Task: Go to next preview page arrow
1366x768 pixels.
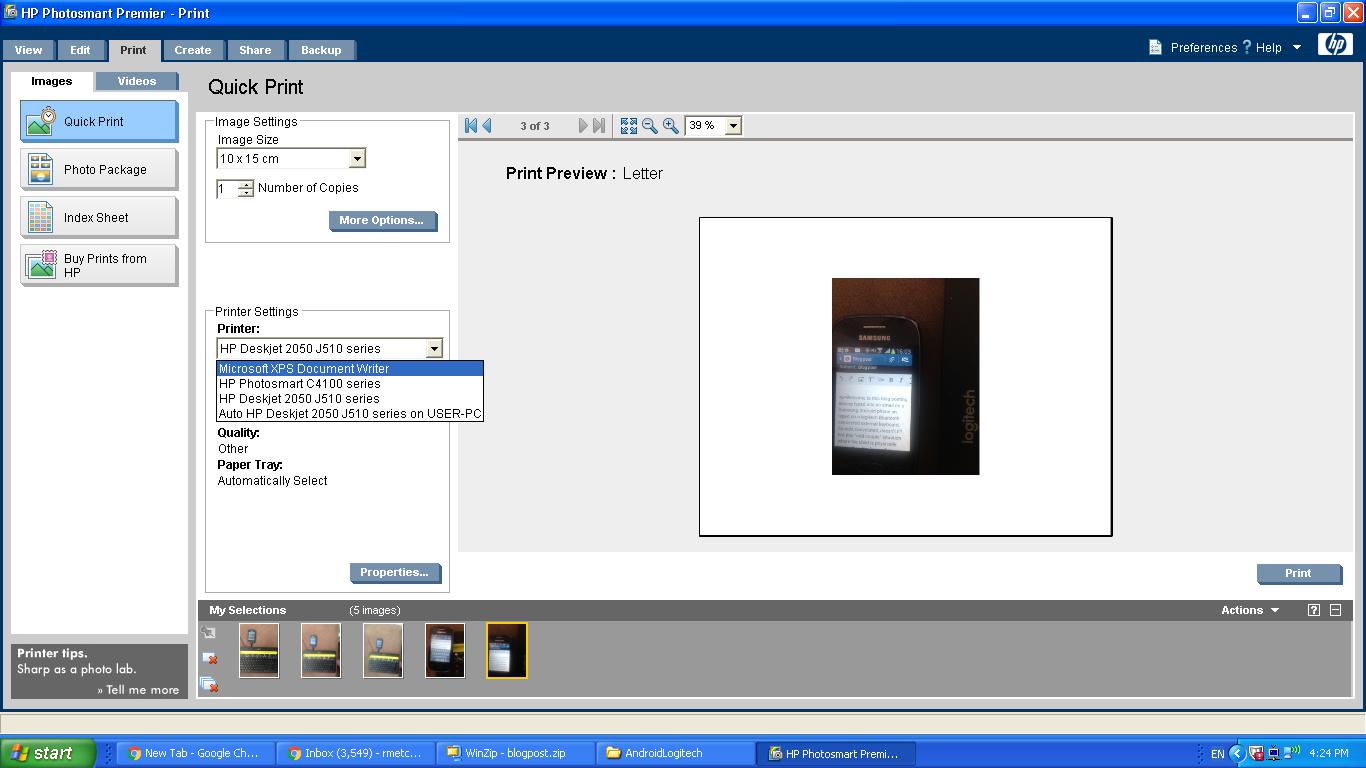Action: click(583, 125)
